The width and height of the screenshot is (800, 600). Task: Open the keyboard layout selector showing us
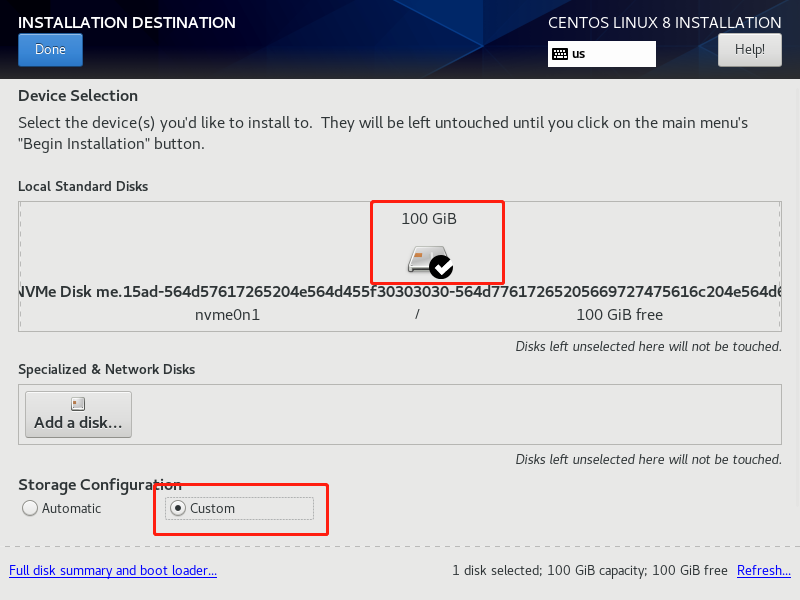601,54
